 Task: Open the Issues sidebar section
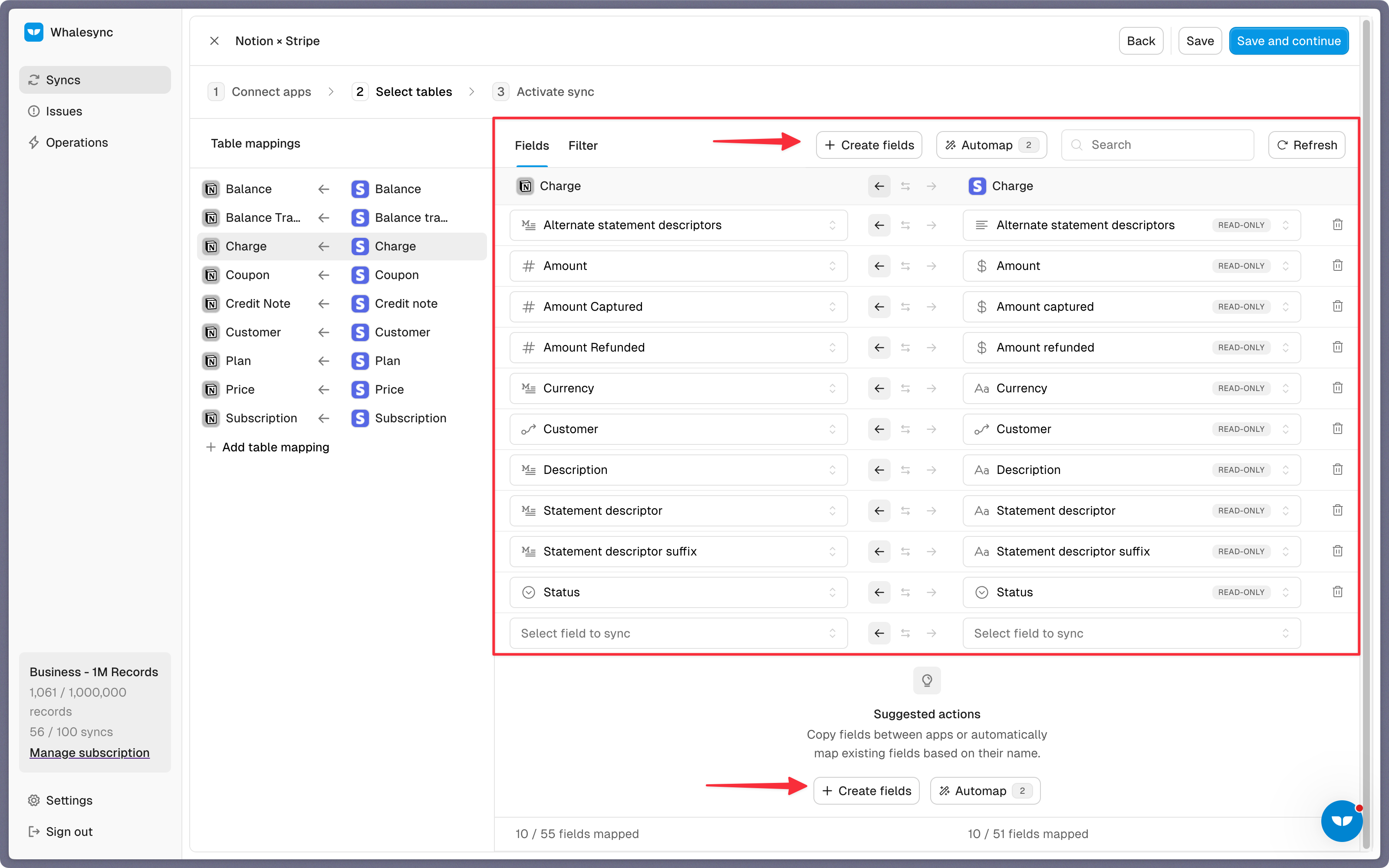(95, 112)
